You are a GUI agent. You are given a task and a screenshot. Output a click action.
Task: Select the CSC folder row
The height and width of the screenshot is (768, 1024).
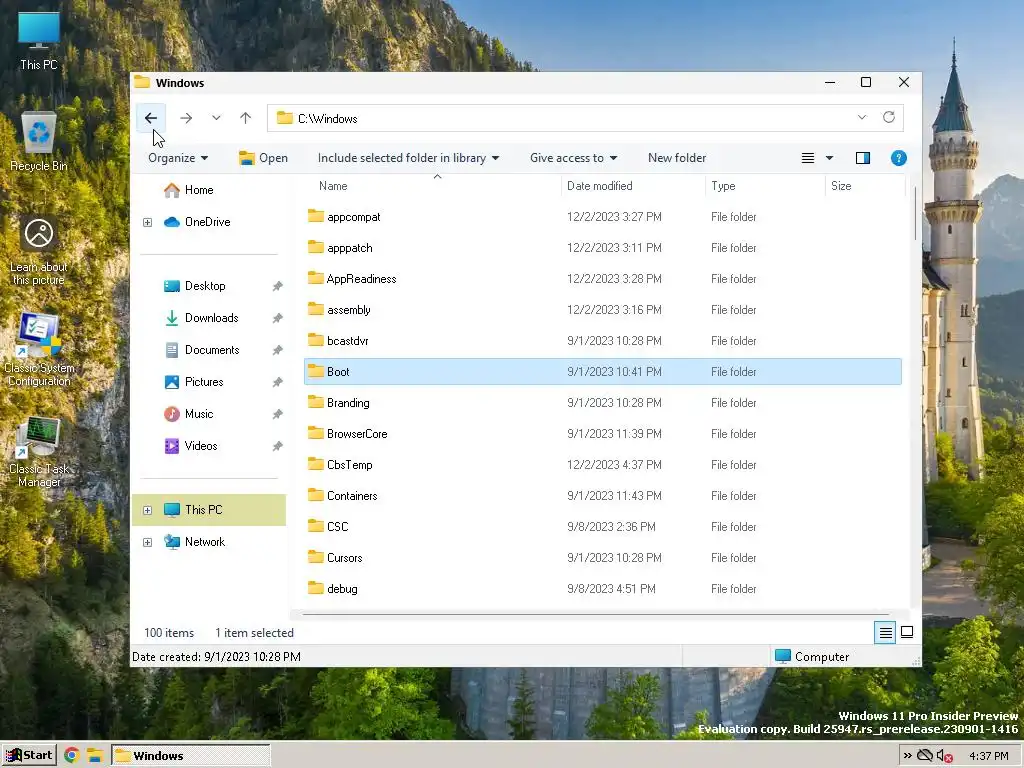603,527
